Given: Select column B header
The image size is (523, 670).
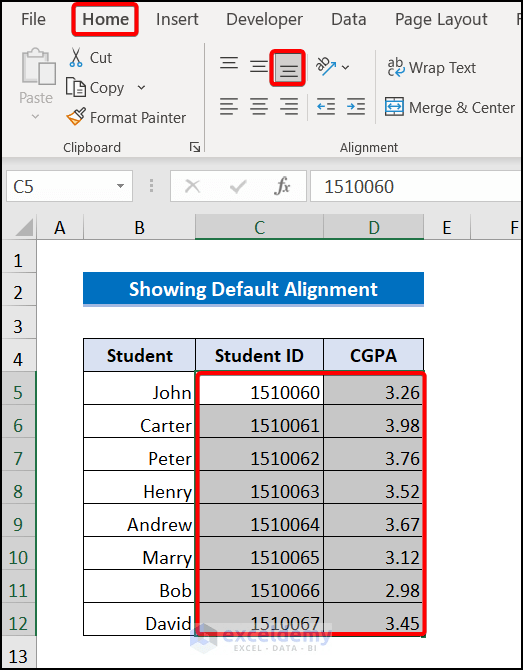Looking at the screenshot, I should point(139,227).
